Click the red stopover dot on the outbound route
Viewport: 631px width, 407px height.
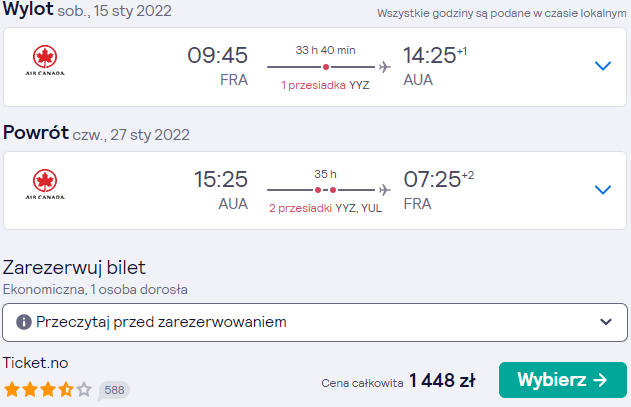(326, 67)
